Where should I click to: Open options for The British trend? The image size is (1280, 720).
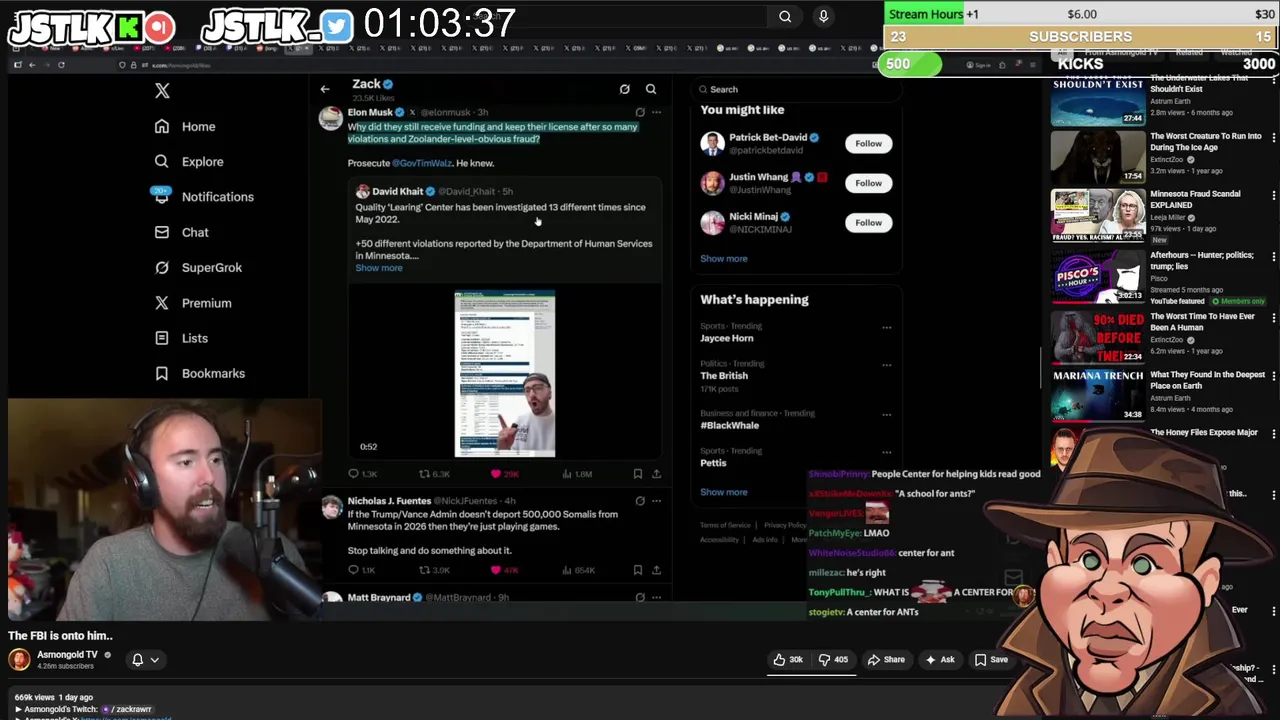[886, 365]
